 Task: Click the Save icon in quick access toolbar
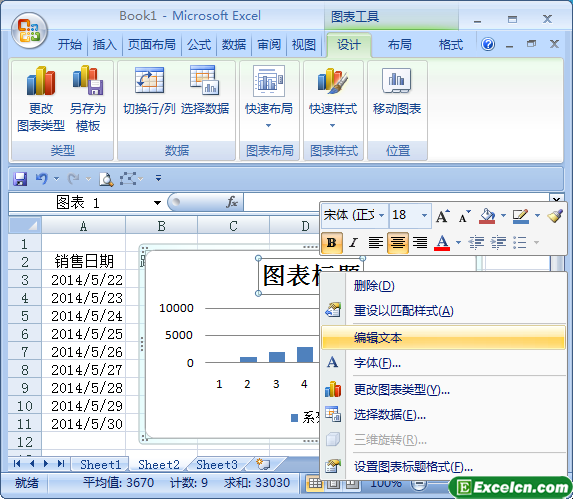[20, 179]
